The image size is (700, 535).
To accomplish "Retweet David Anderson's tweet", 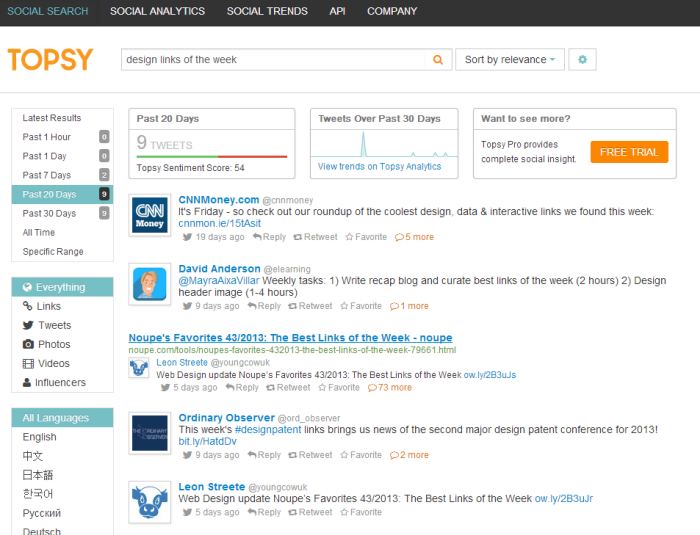I will [x=310, y=306].
